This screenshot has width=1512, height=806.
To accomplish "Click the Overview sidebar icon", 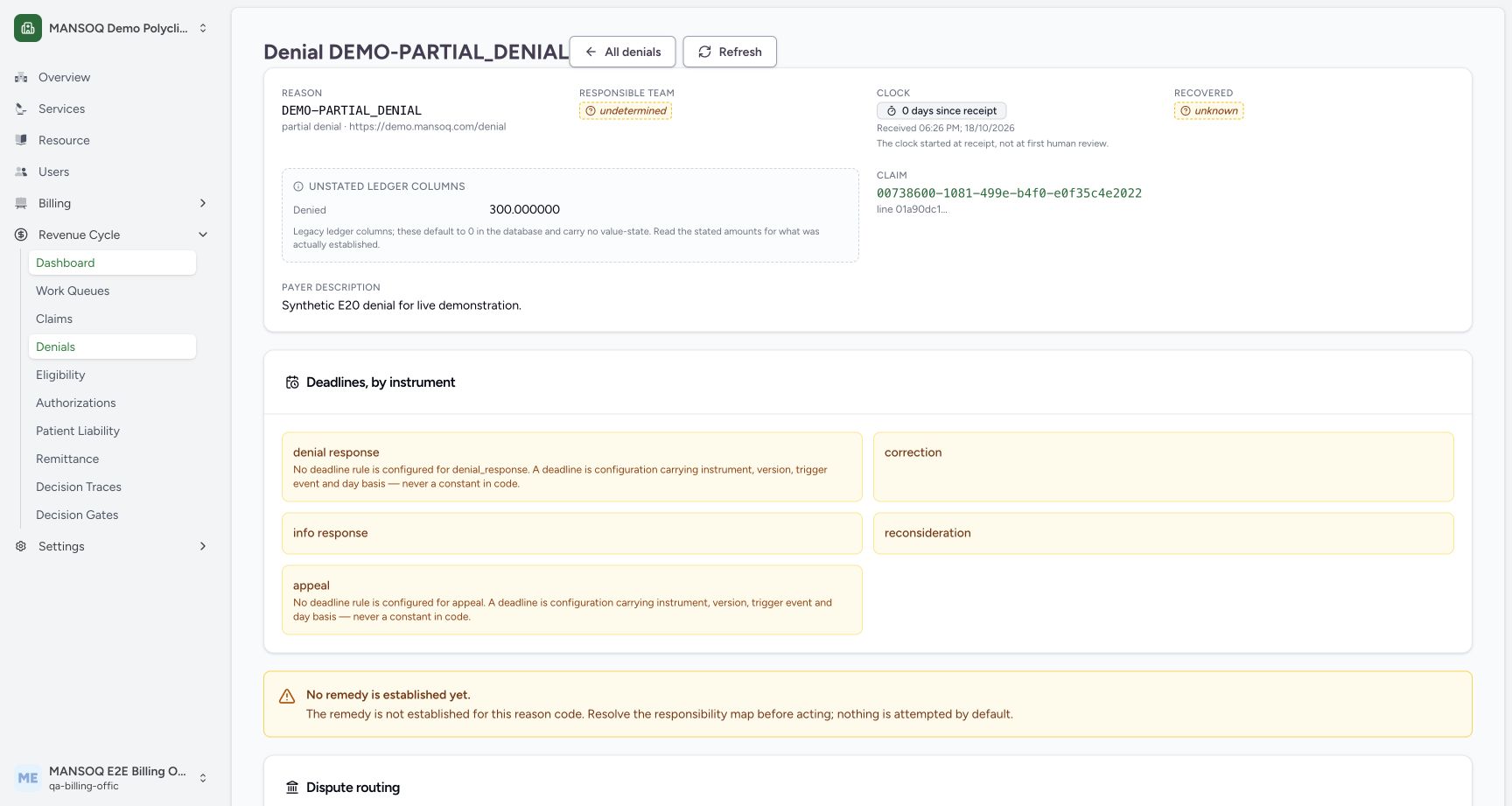I will pos(21,77).
